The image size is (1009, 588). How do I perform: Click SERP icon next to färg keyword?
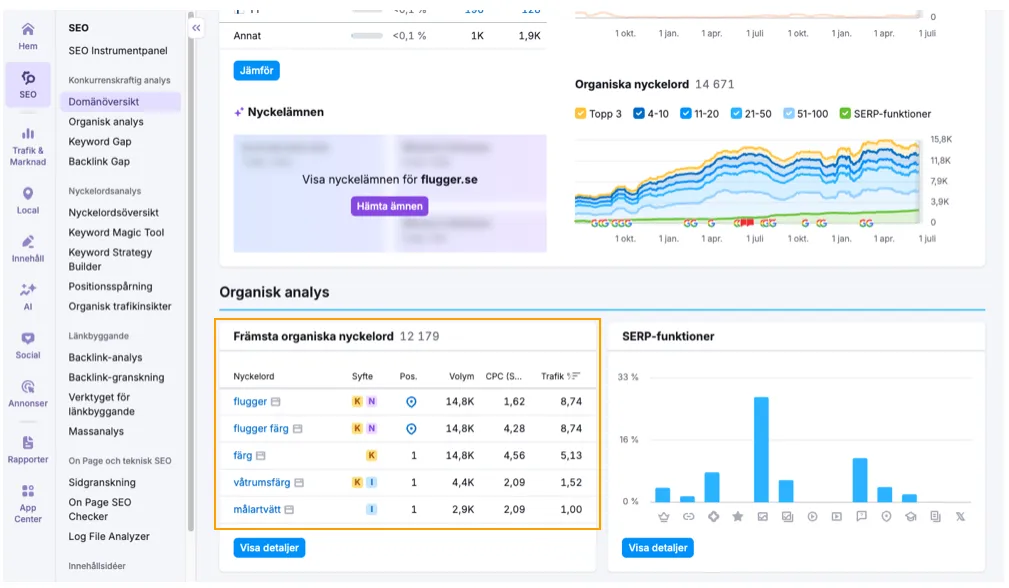click(x=261, y=455)
